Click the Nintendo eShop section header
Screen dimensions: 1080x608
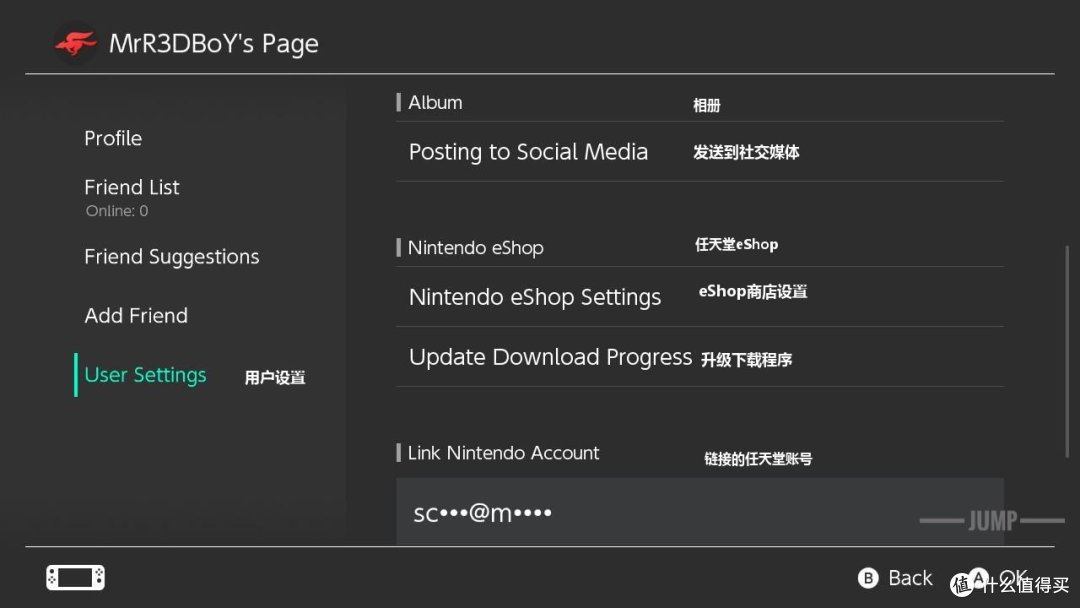pyautogui.click(x=475, y=247)
